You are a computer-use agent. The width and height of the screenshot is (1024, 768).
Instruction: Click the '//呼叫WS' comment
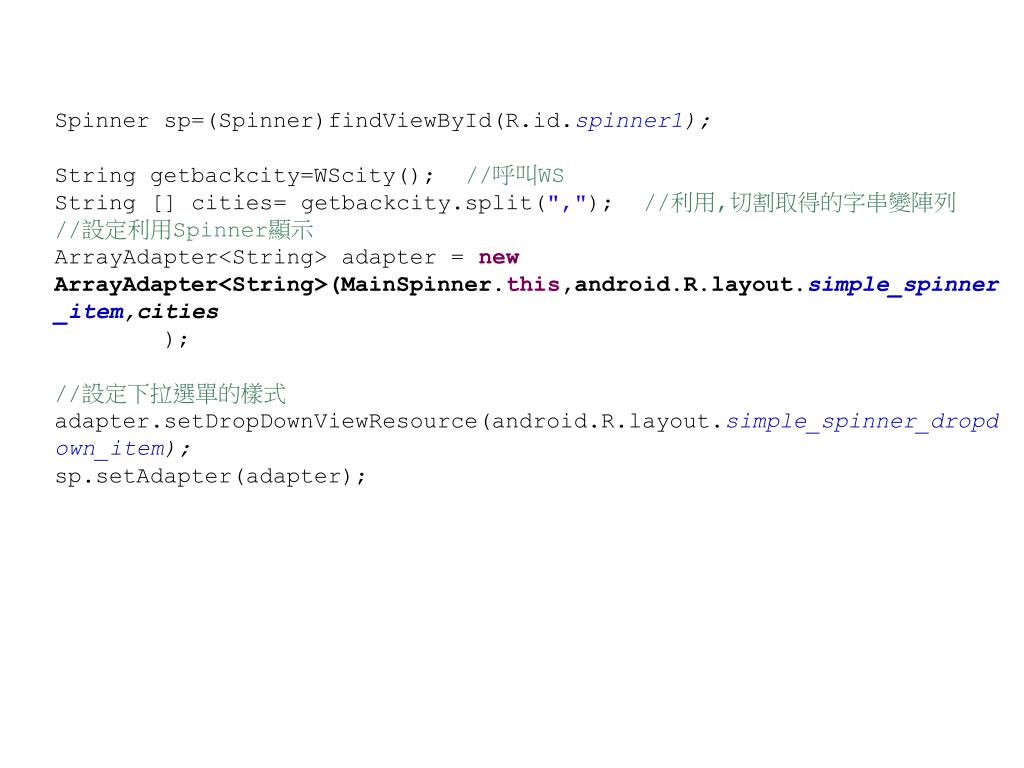tap(515, 176)
